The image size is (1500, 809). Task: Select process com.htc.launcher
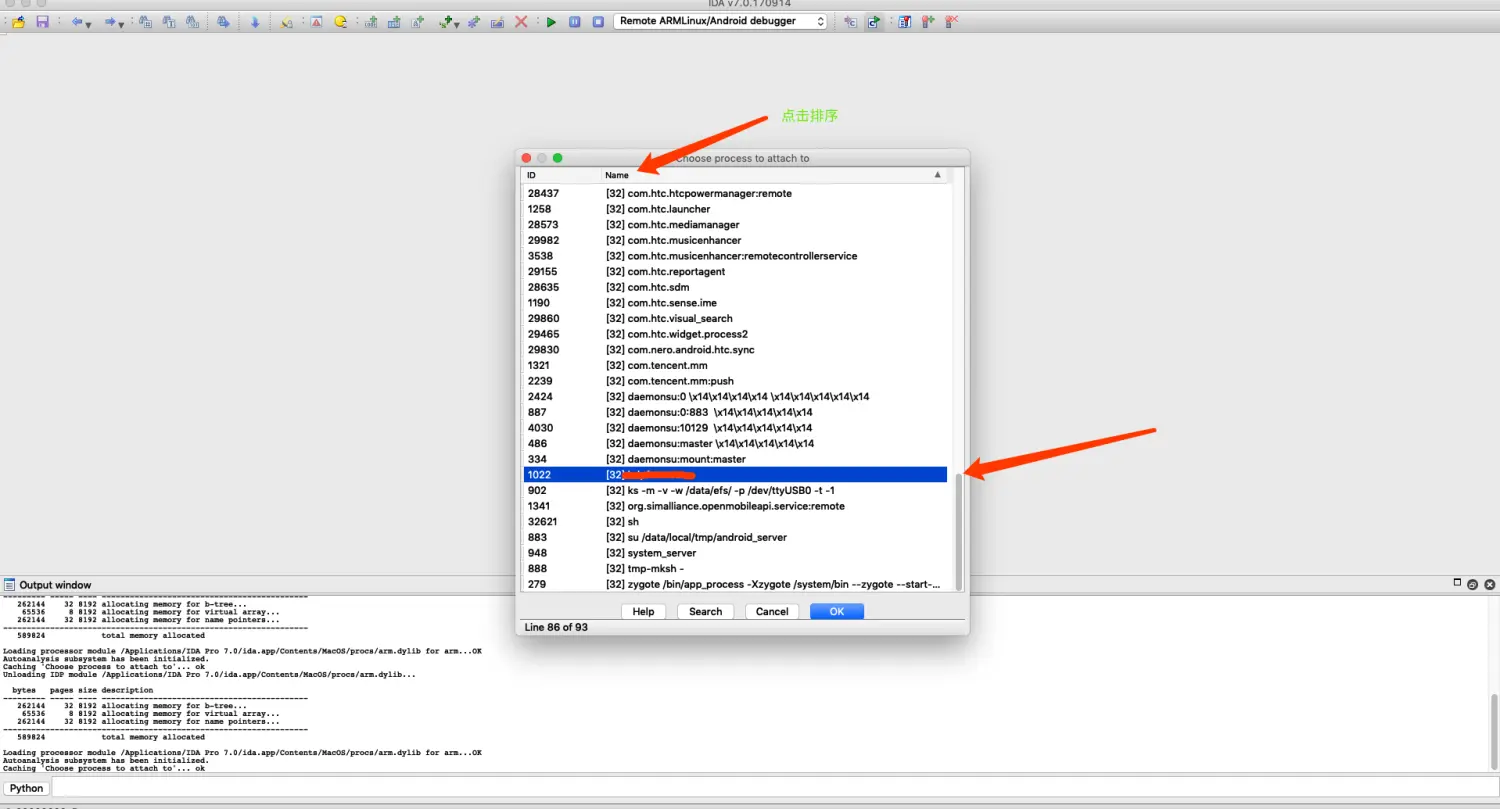[x=735, y=209]
